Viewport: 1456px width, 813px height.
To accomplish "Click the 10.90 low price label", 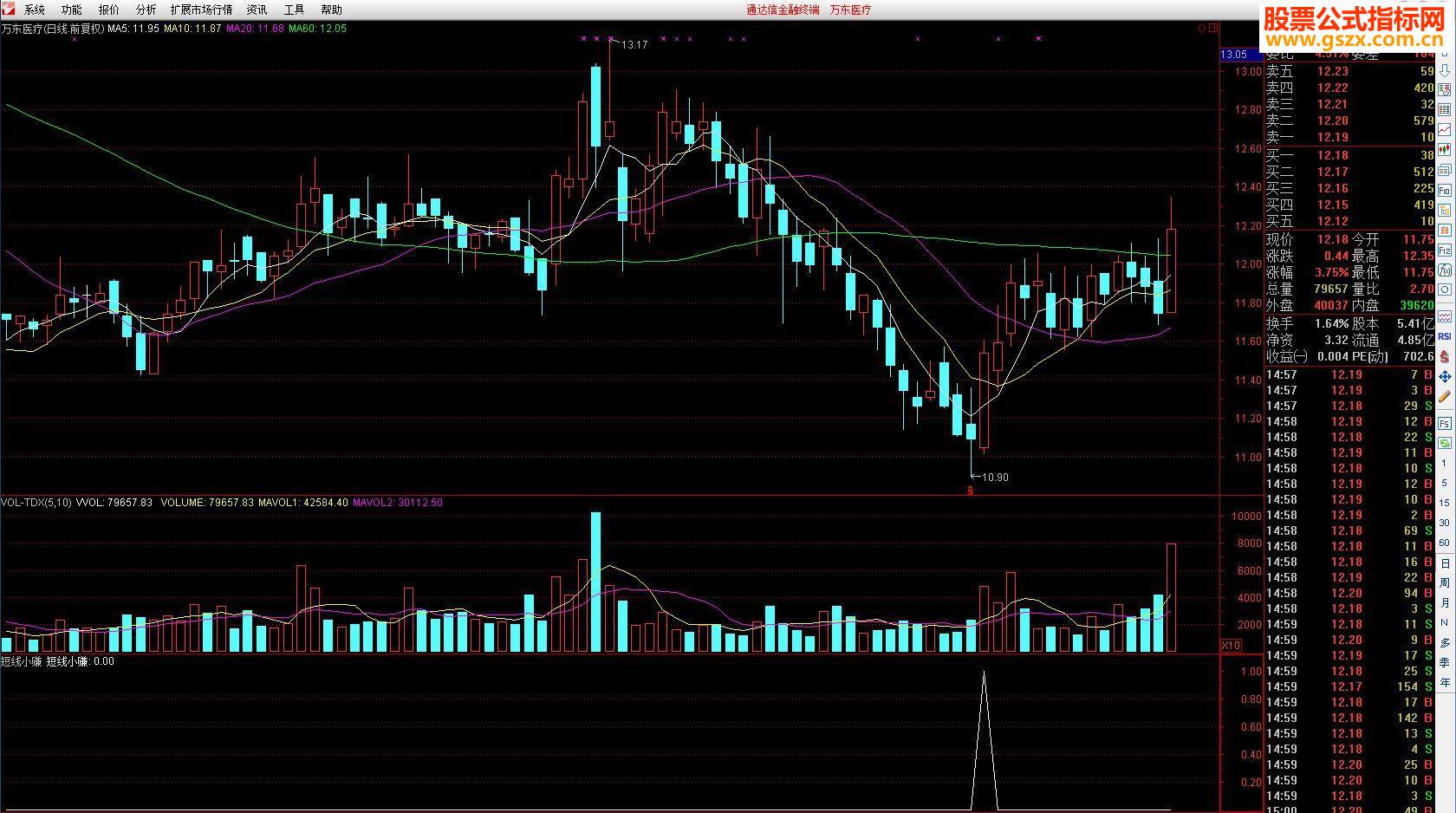I will pos(996,478).
